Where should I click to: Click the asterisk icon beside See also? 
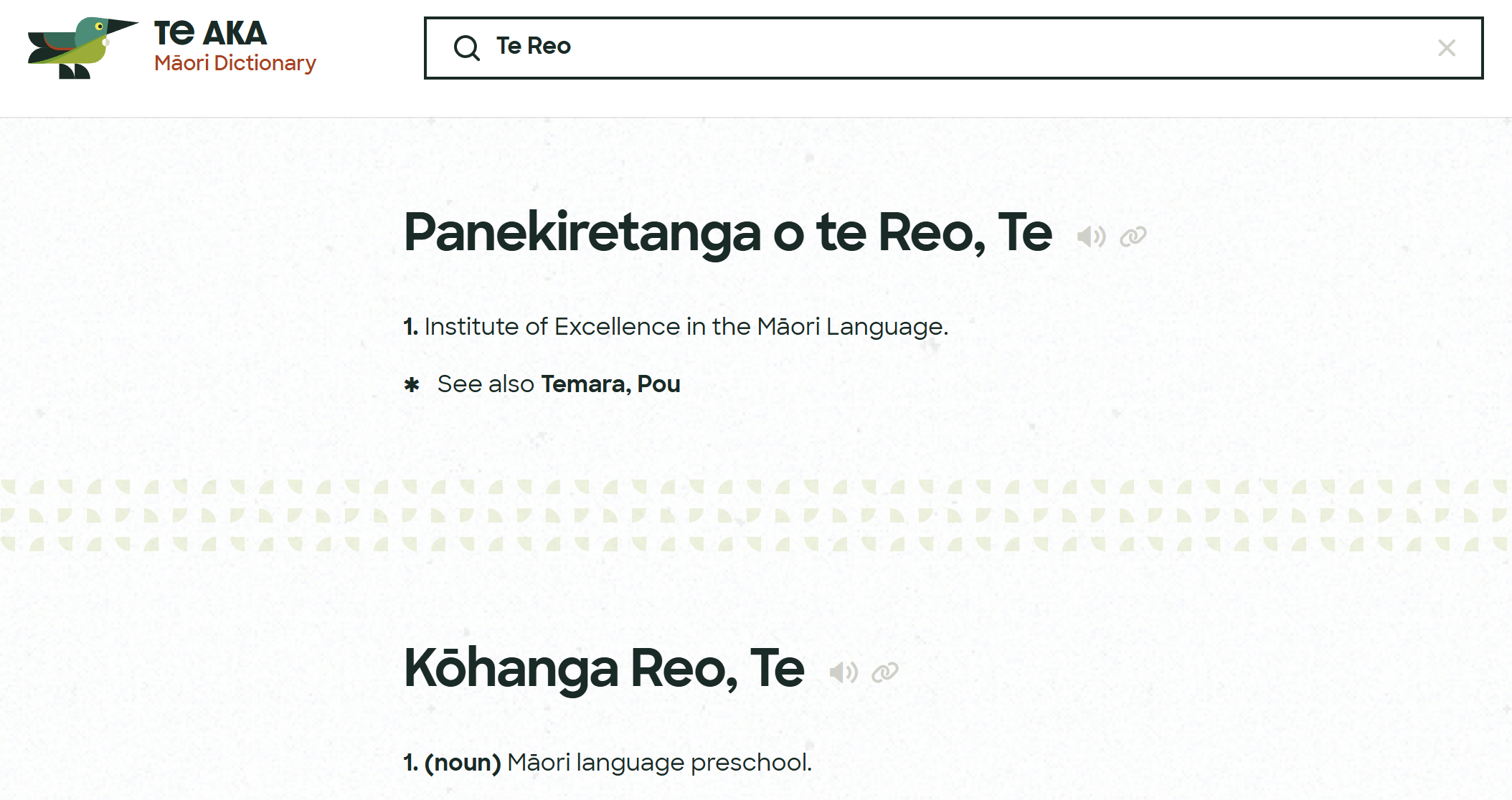[411, 385]
